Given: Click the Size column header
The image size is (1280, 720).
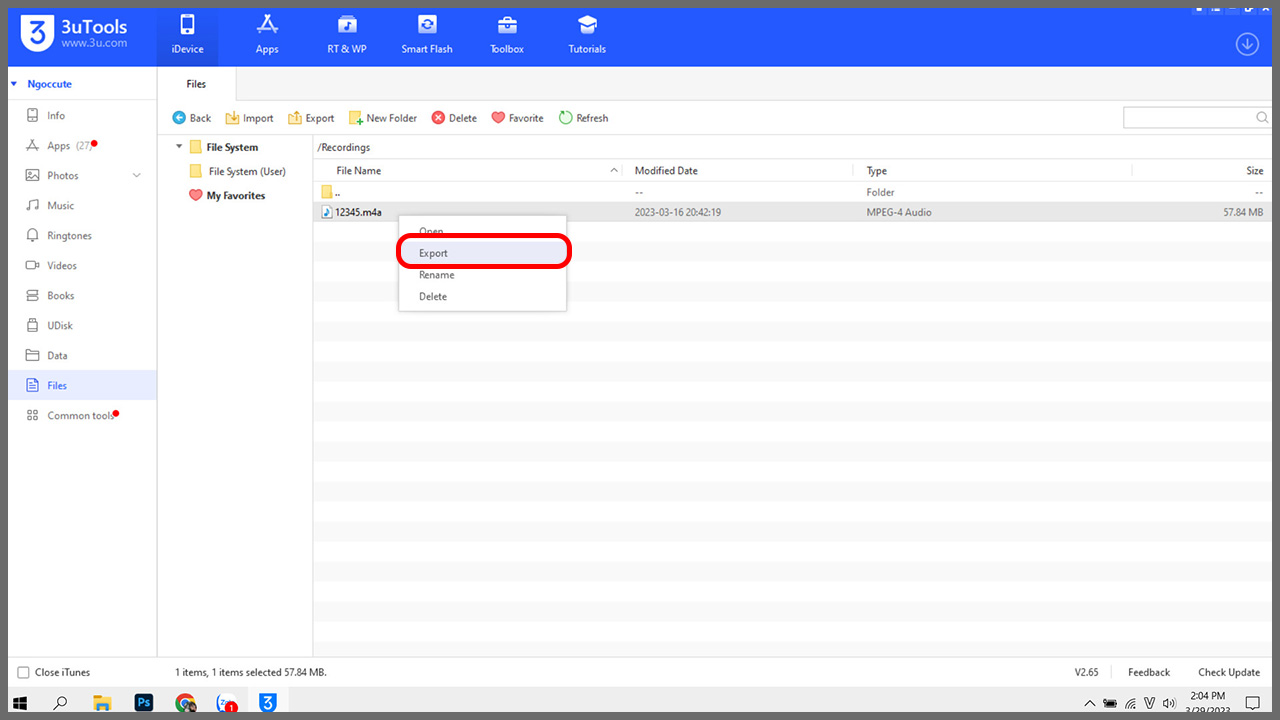Looking at the screenshot, I should click(x=1254, y=171).
